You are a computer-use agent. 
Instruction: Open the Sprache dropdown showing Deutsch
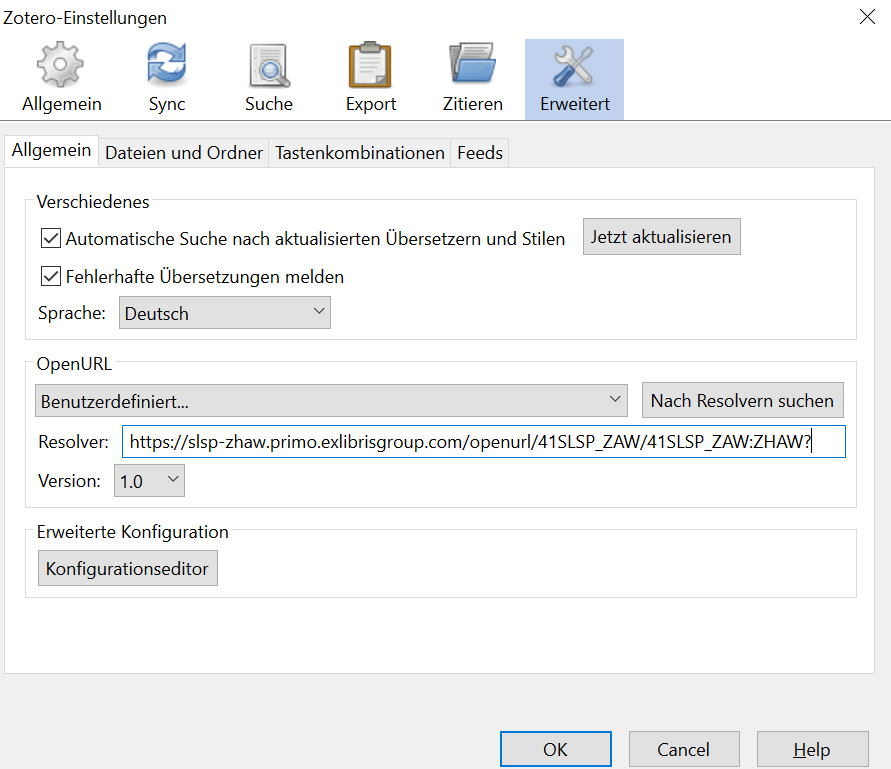point(224,313)
